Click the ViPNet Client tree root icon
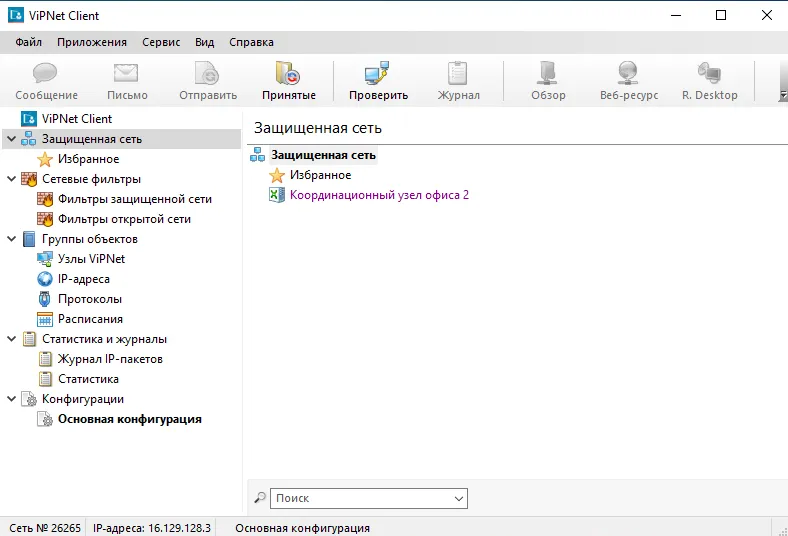 point(29,119)
